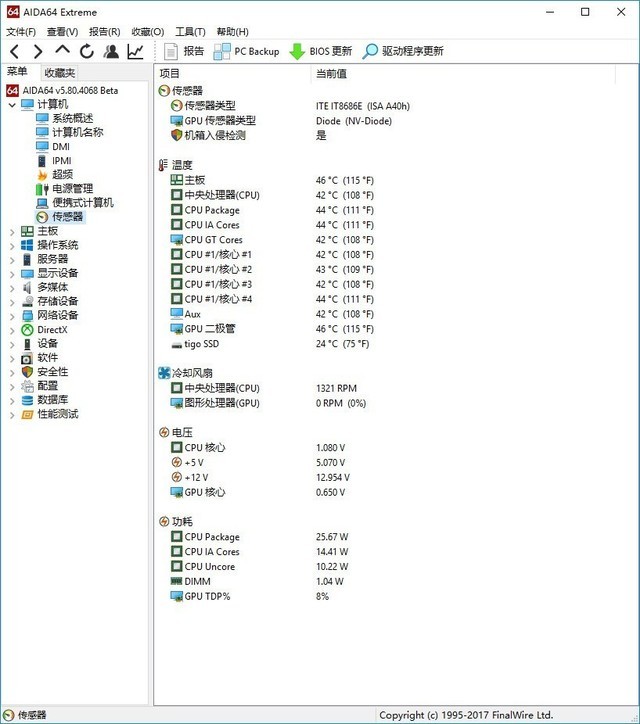Select the 传感器类型 row

(290, 106)
